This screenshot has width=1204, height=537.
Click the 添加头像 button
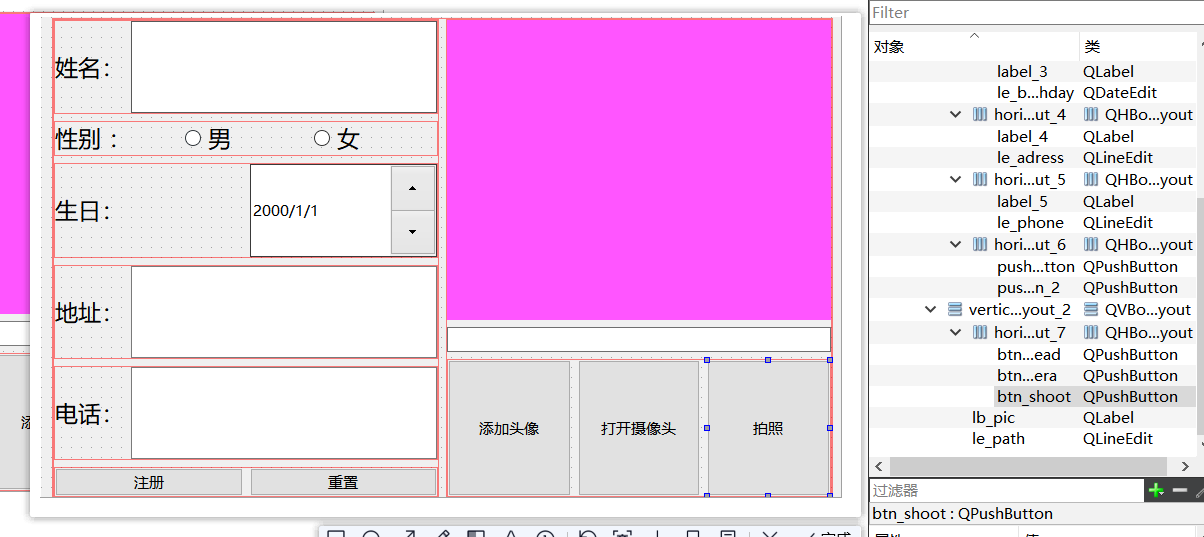(509, 428)
